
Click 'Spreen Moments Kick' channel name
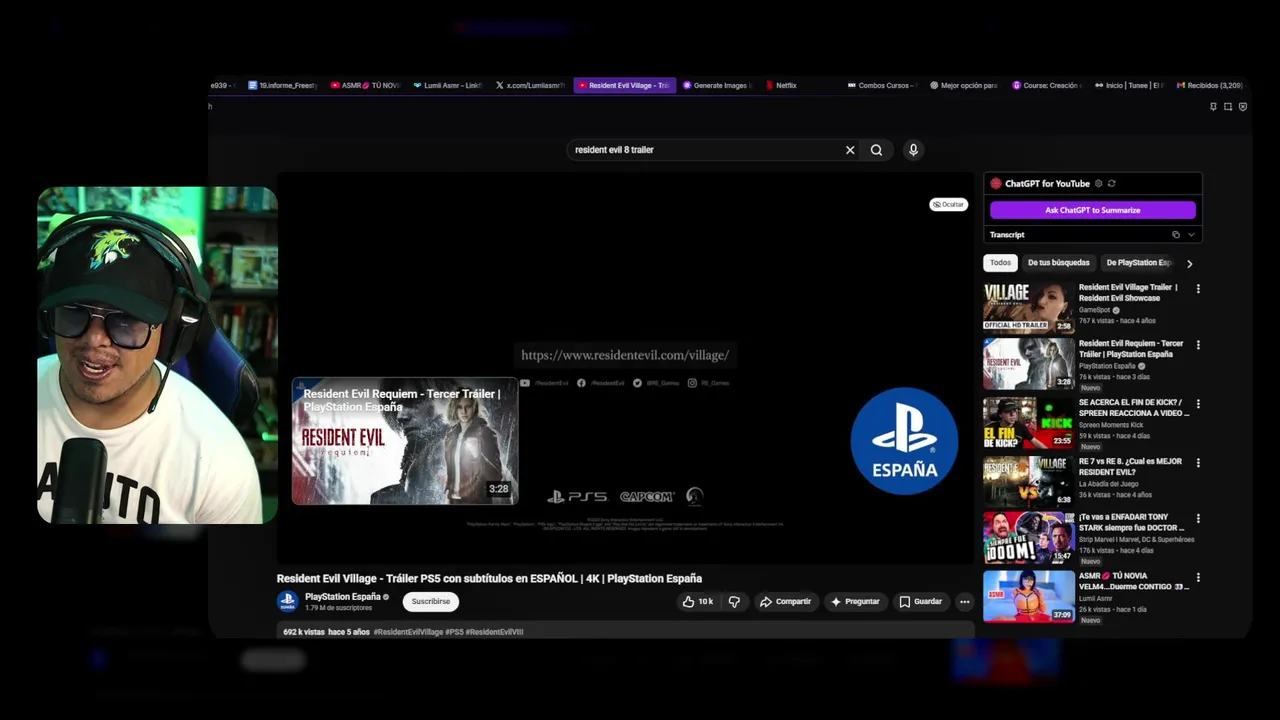(x=1111, y=425)
